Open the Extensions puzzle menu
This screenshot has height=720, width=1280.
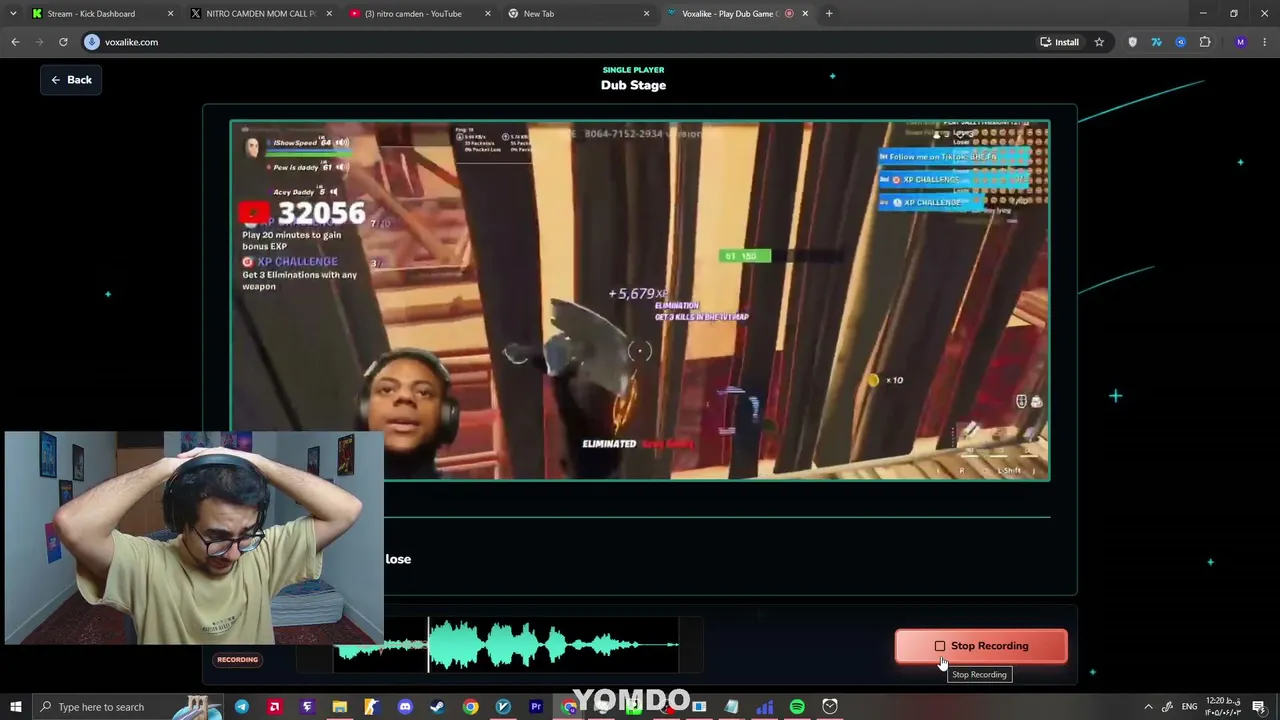click(x=1204, y=42)
